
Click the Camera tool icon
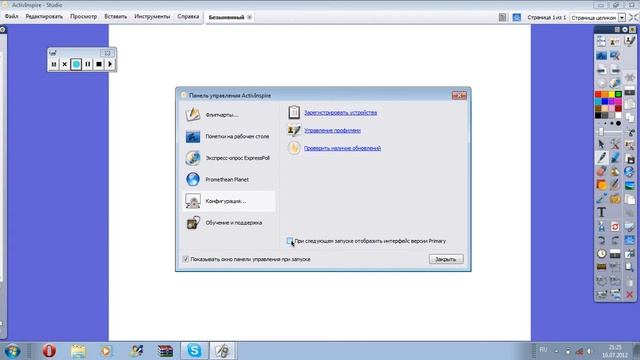pos(629,158)
